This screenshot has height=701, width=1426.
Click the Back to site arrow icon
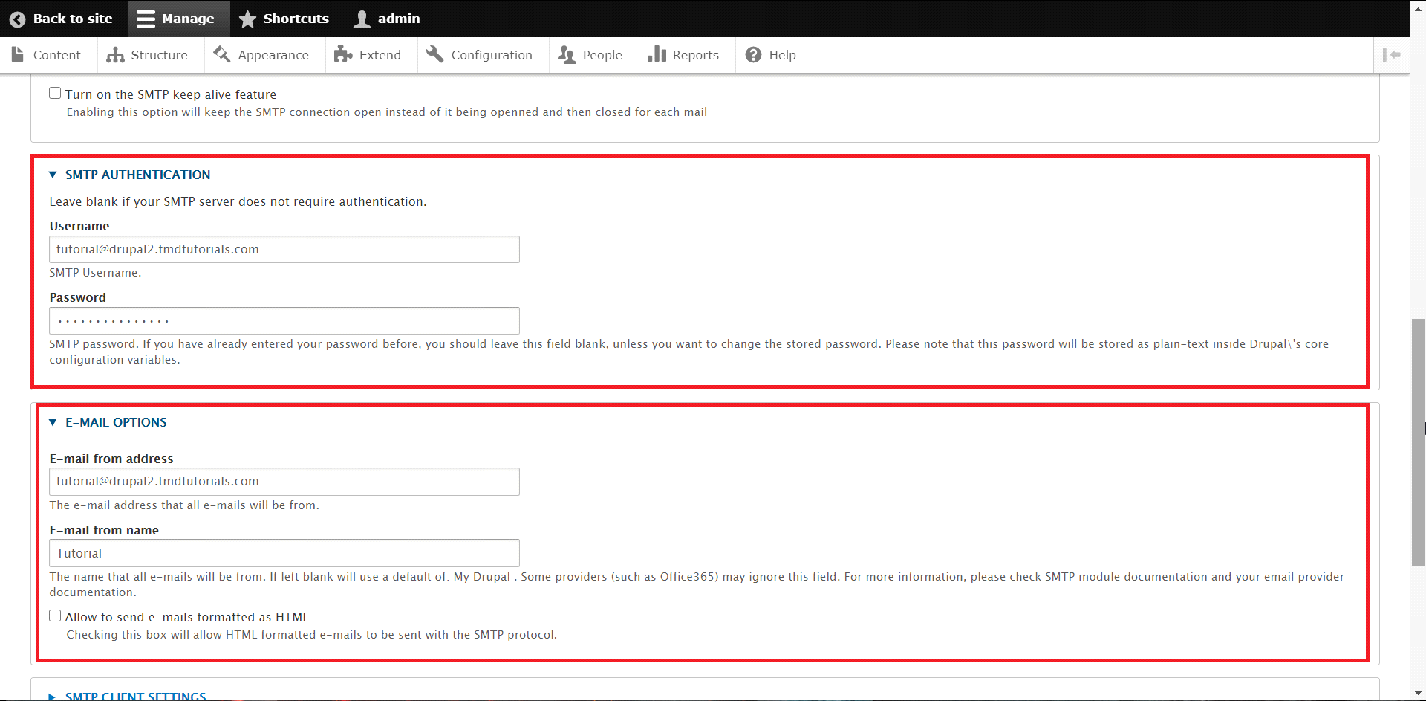[x=17, y=19]
